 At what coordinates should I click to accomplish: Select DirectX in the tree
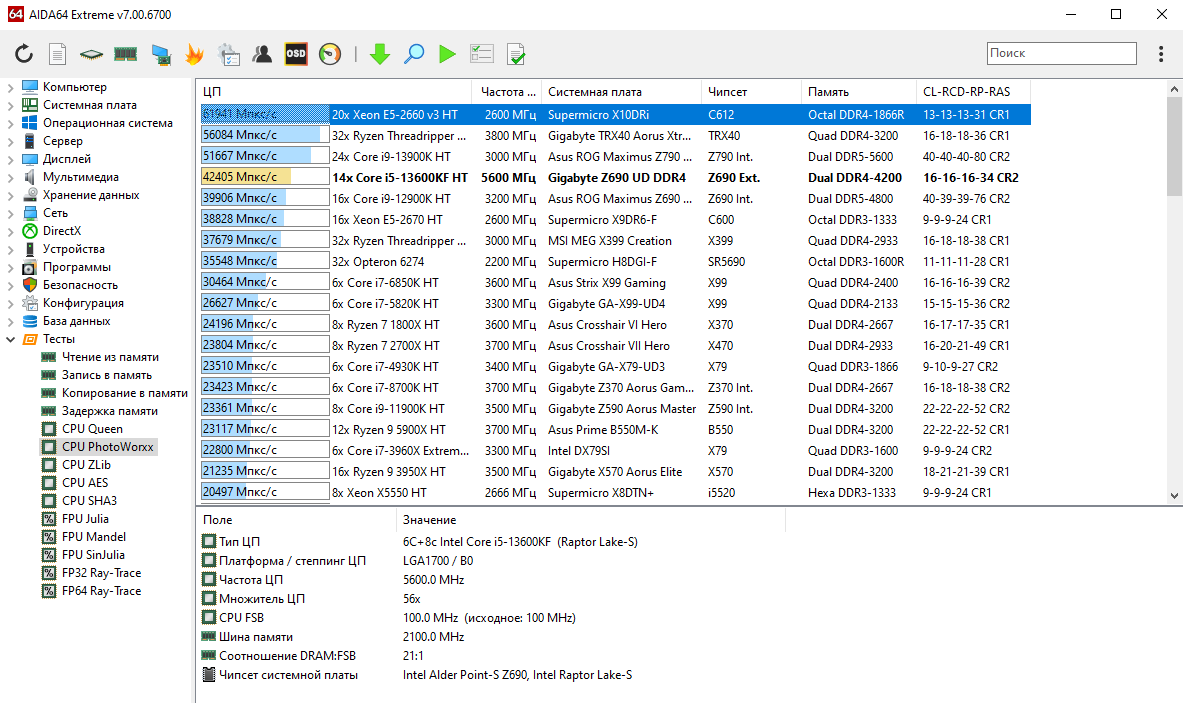[62, 231]
